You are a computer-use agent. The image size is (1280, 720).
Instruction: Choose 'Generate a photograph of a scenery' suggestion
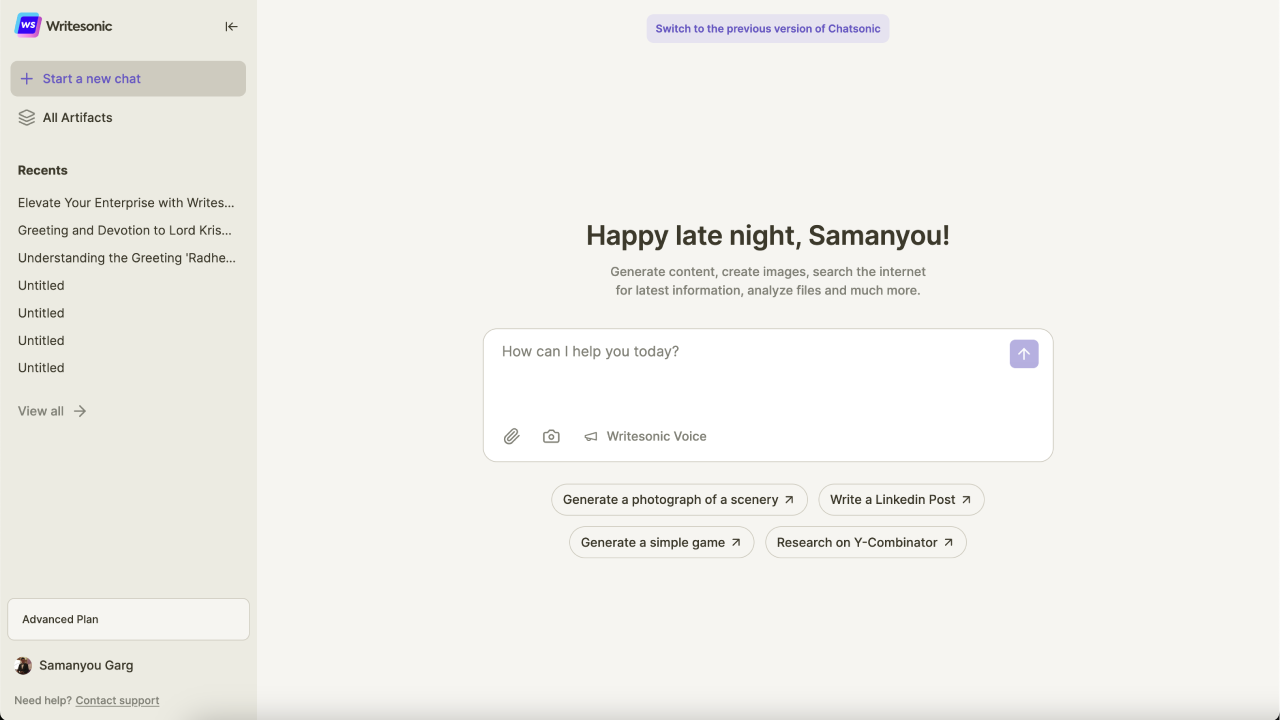(679, 500)
